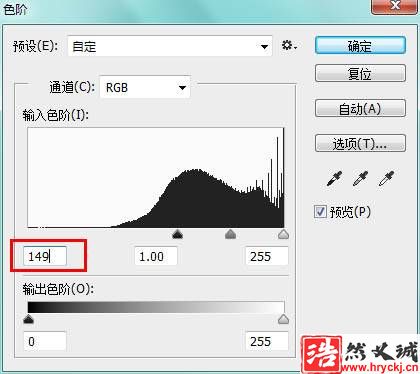Open 选项(T)... options
420x374 pixels.
(360, 143)
